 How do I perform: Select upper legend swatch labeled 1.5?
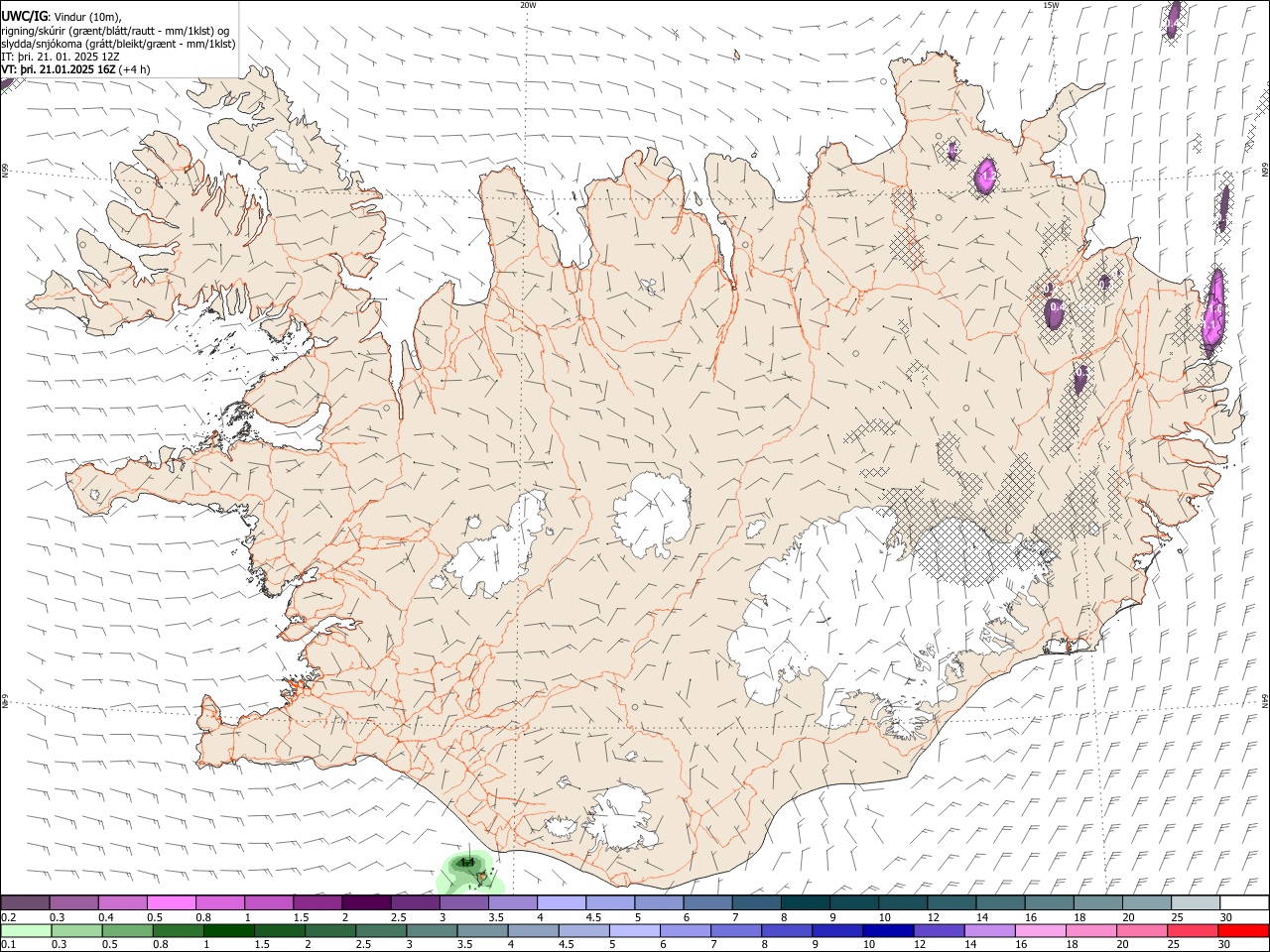click(317, 902)
